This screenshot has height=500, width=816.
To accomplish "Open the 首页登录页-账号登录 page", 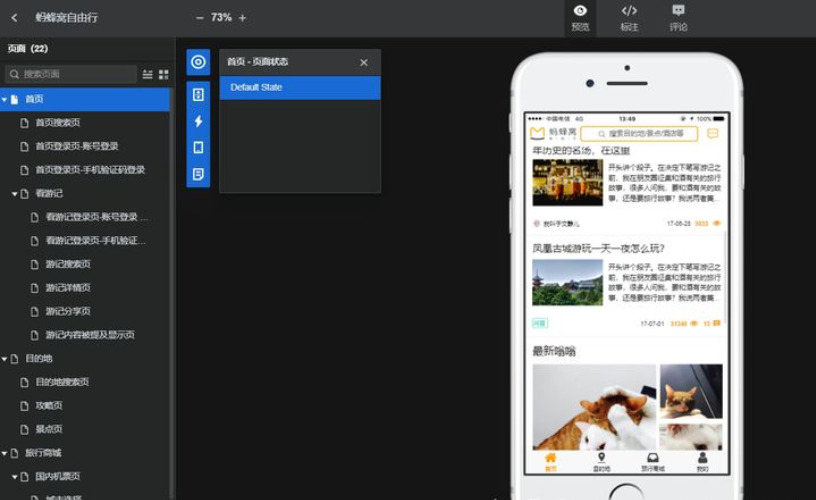I will tap(77, 146).
